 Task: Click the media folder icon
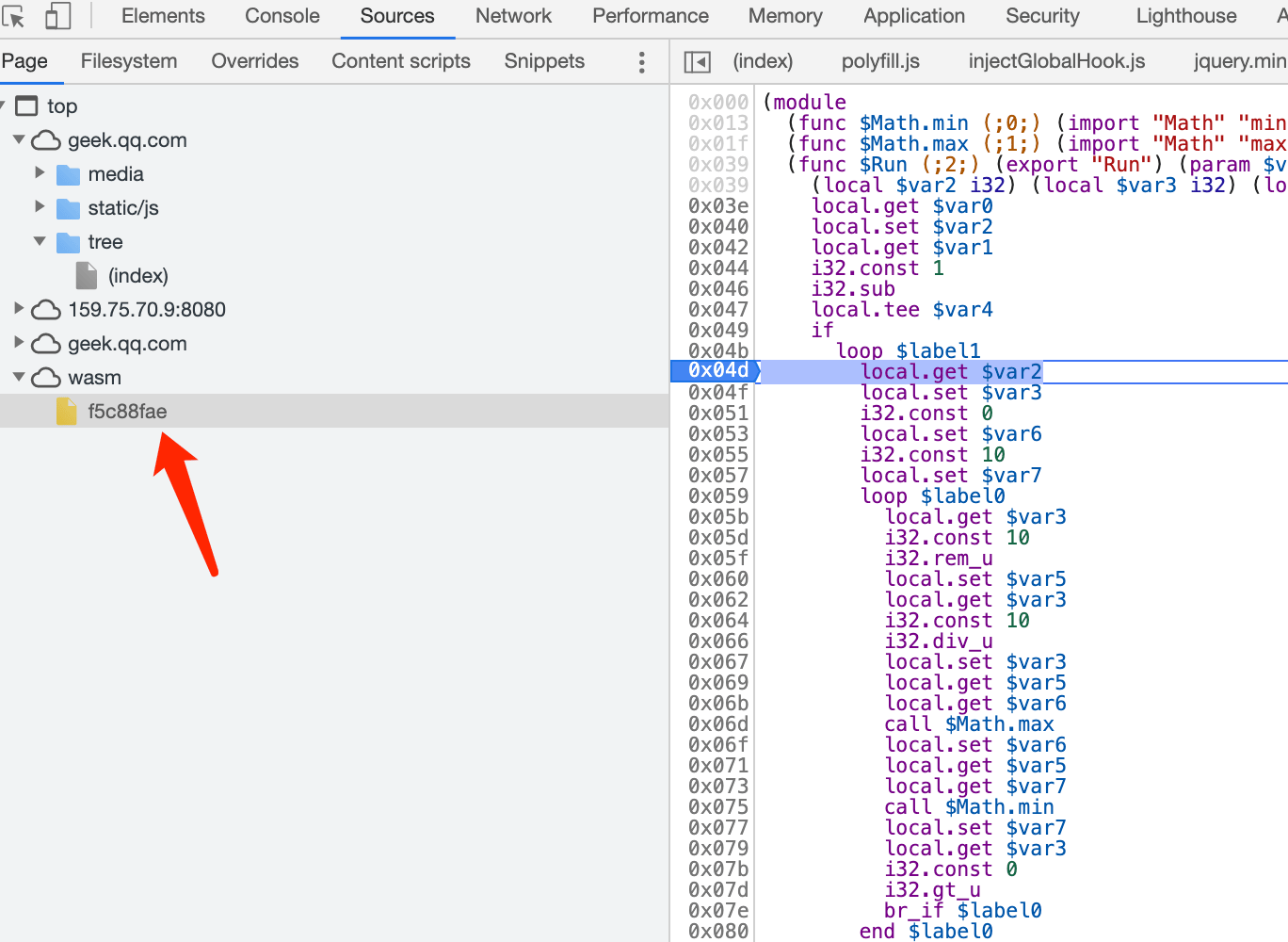[x=68, y=174]
